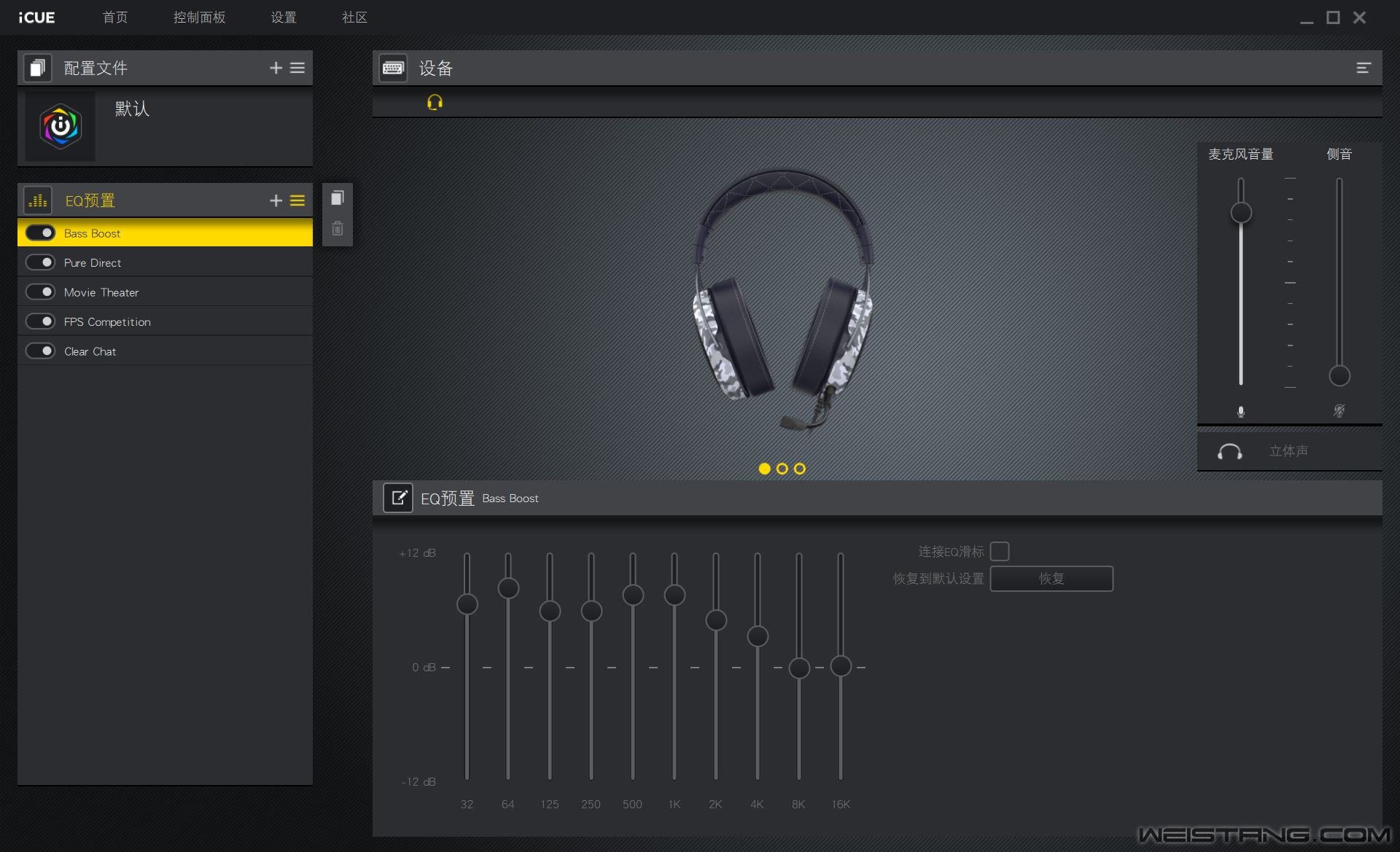Click the microphone icon under mic volume
Viewport: 1400px width, 852px height.
click(1241, 412)
